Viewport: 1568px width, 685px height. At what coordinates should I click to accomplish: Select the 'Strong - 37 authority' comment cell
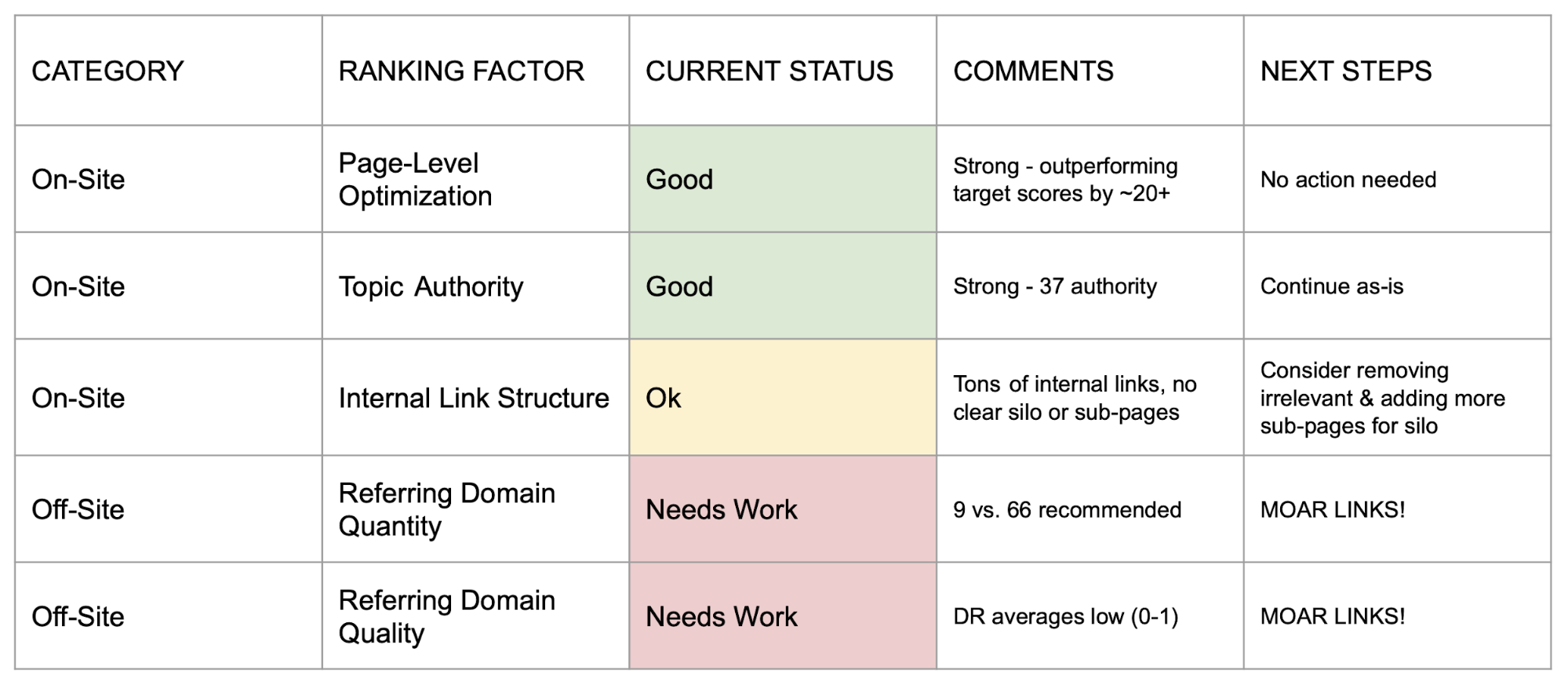(1055, 286)
